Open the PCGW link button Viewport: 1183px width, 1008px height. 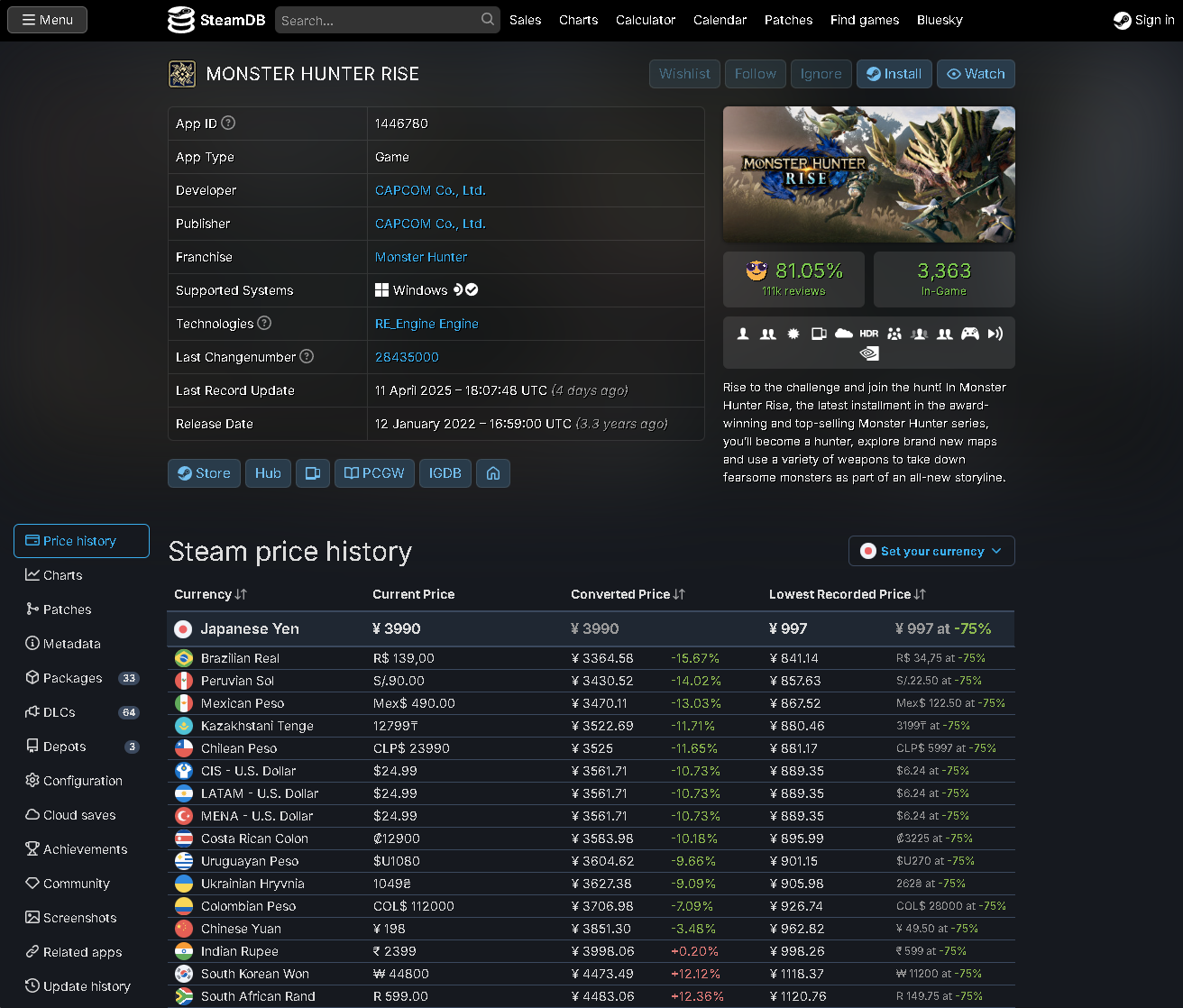[x=374, y=473]
